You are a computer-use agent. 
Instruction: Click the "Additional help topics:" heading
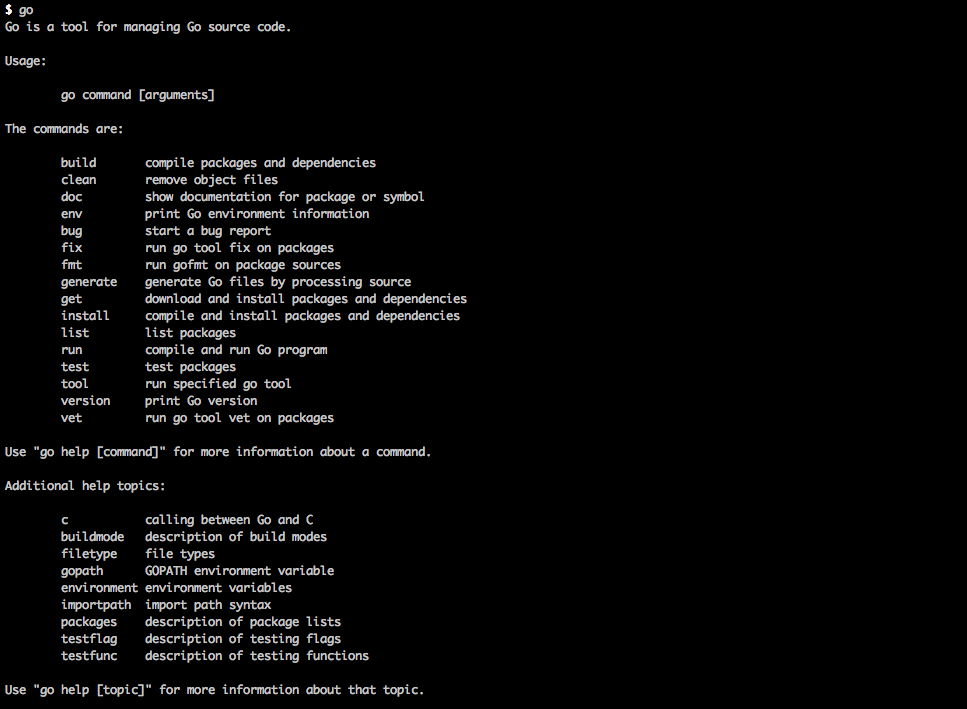(85, 486)
